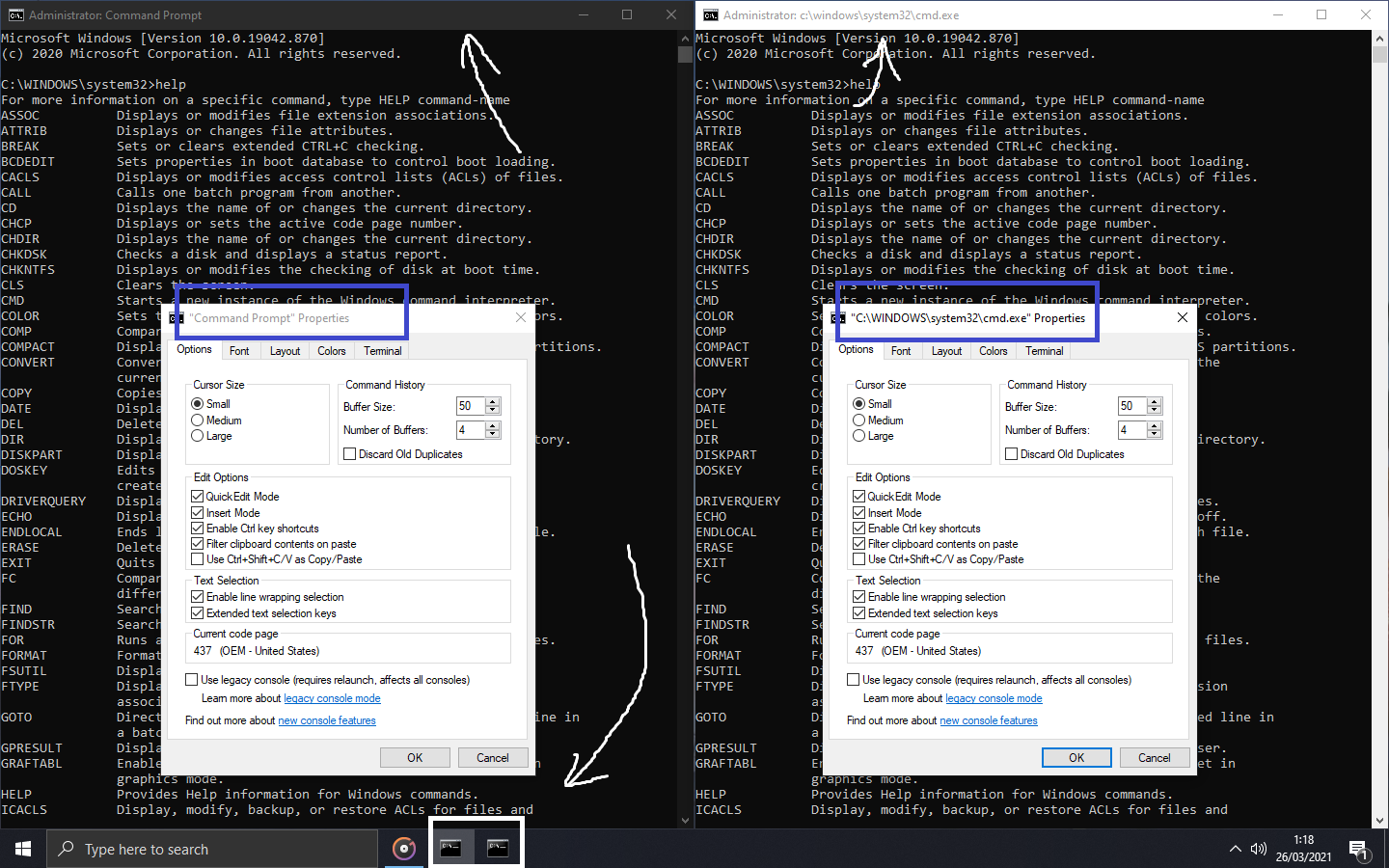1389x868 pixels.
Task: Open the first Command Prompt taskbar icon
Action: point(450,849)
